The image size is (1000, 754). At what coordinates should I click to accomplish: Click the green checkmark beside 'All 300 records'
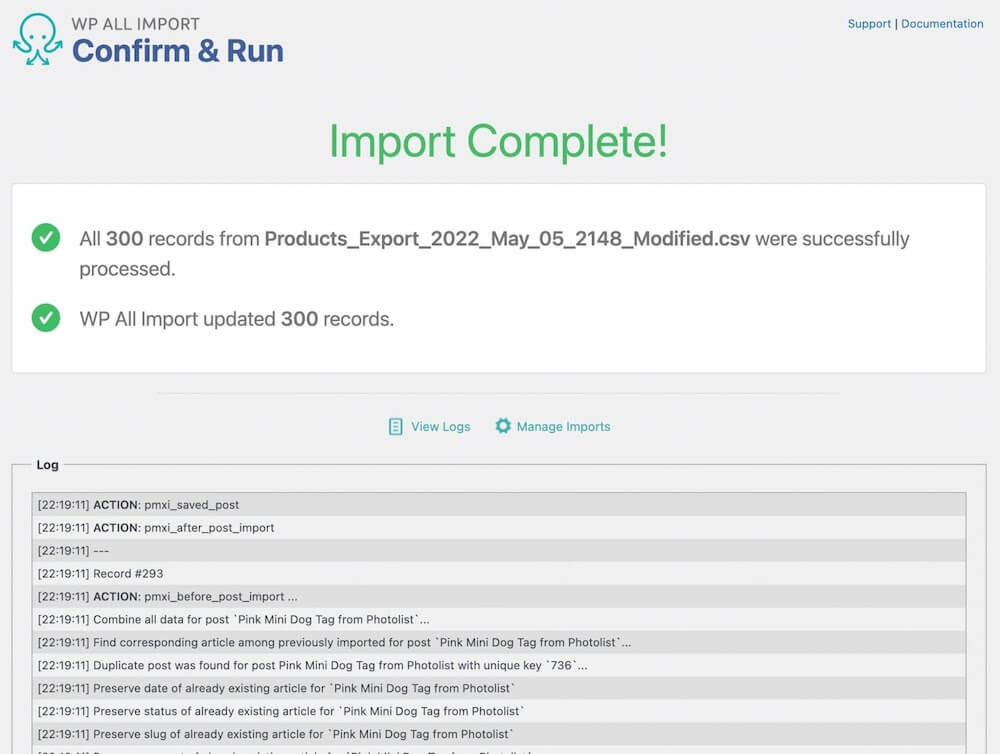[x=46, y=237]
